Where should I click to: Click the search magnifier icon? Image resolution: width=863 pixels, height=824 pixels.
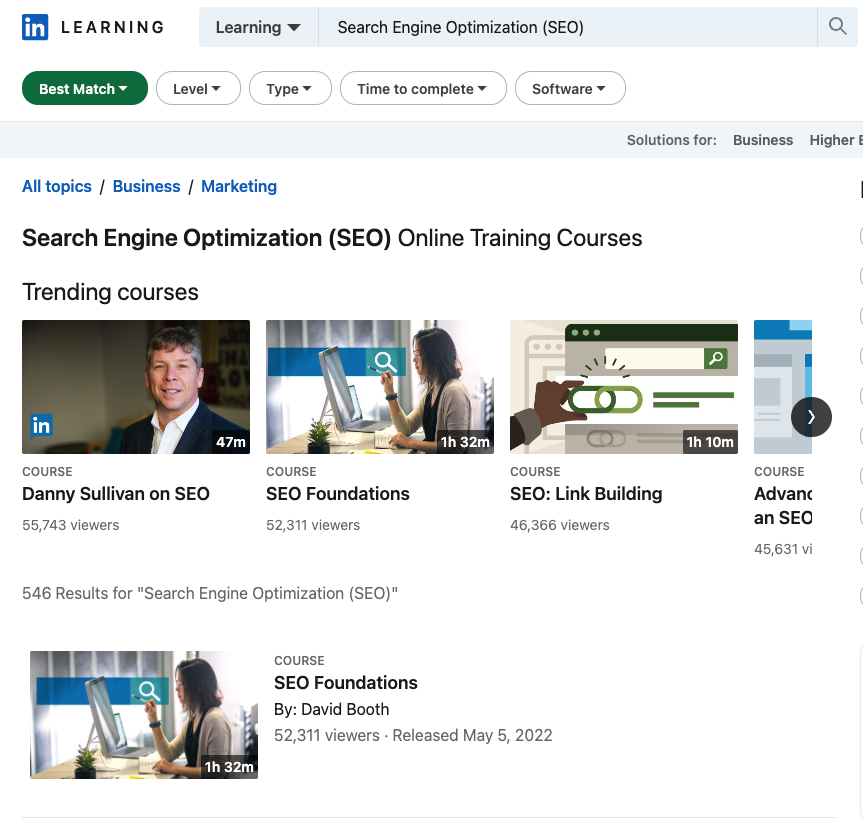click(x=837, y=26)
